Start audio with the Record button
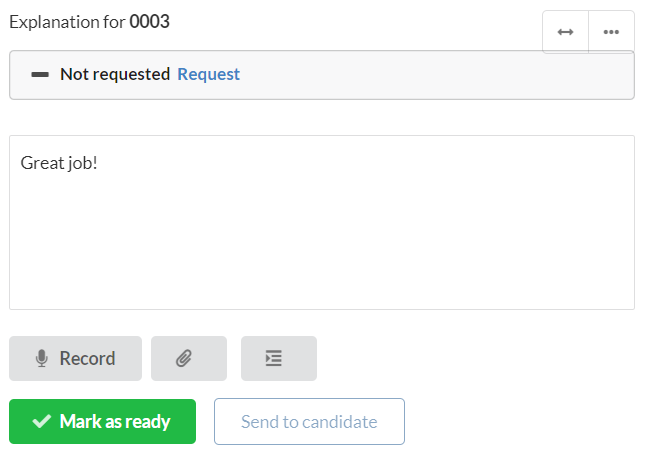648x460 pixels. click(x=76, y=358)
